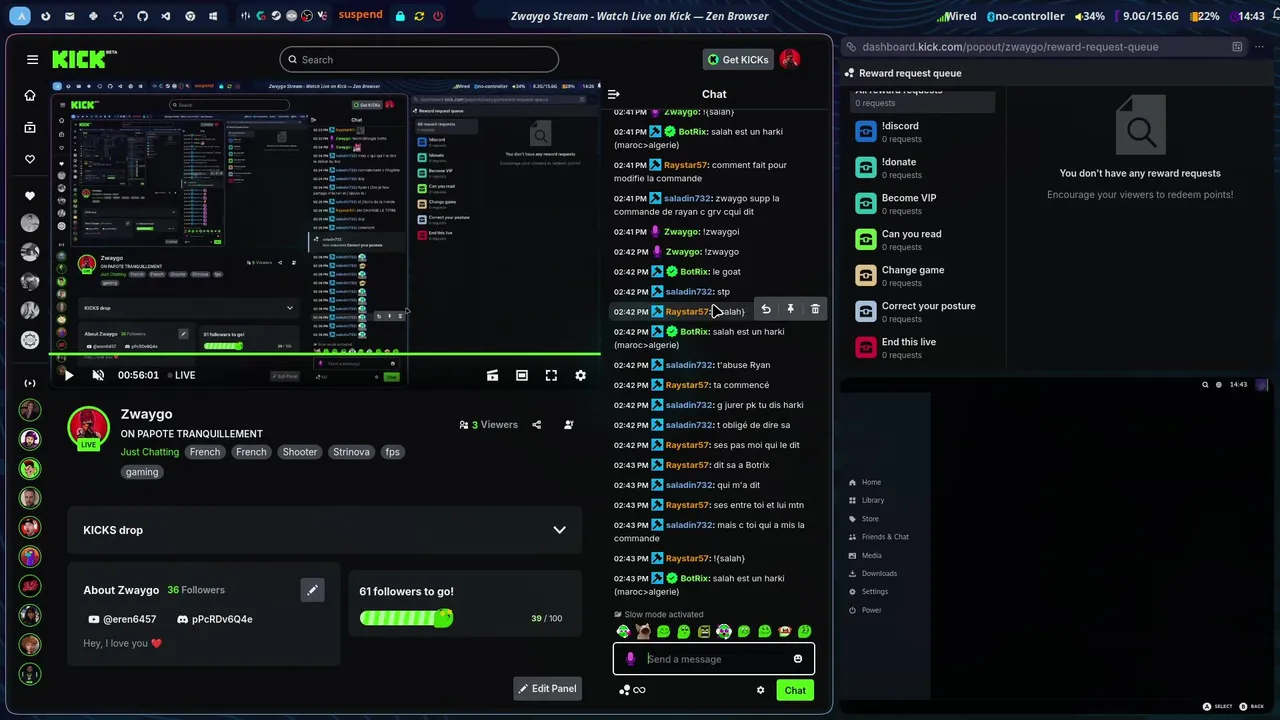Open the Correct your posture reward queue
This screenshot has width=1280, height=720.
point(925,312)
